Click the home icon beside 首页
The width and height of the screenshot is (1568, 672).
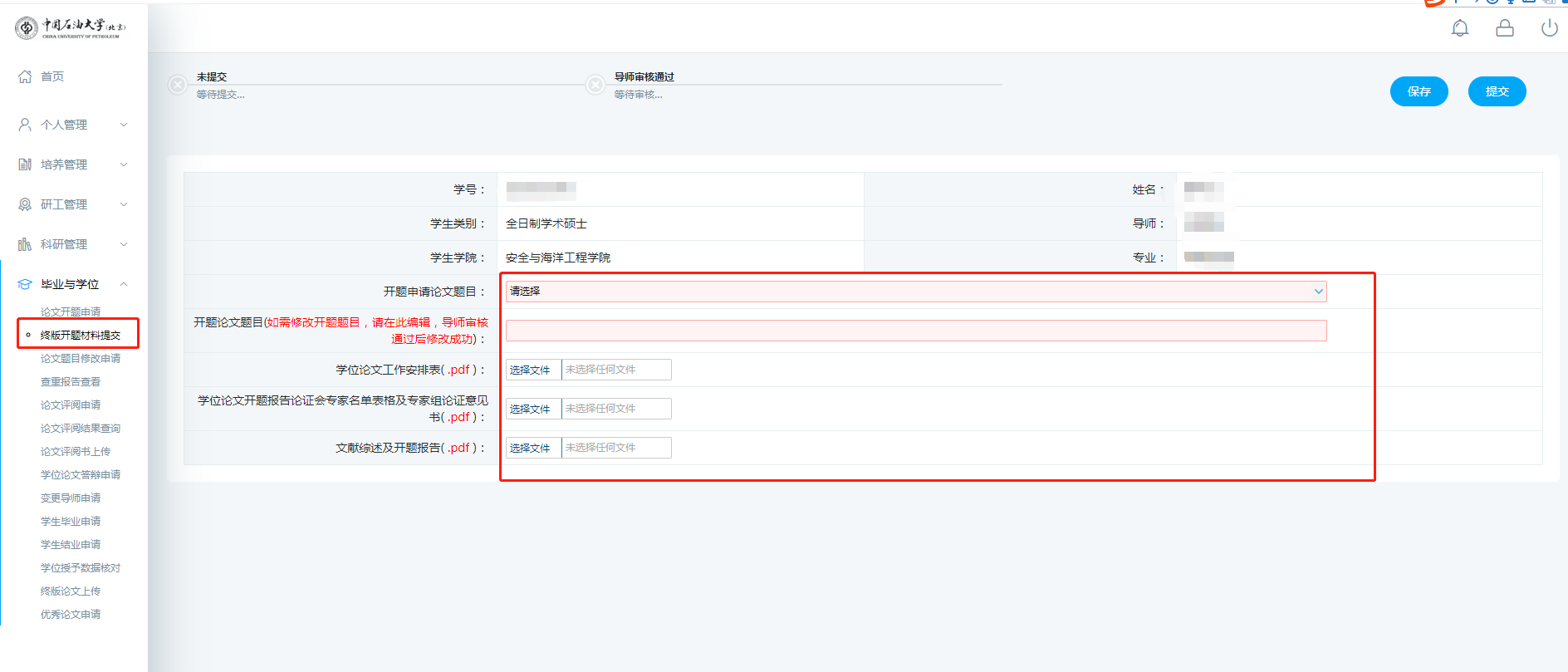(25, 76)
